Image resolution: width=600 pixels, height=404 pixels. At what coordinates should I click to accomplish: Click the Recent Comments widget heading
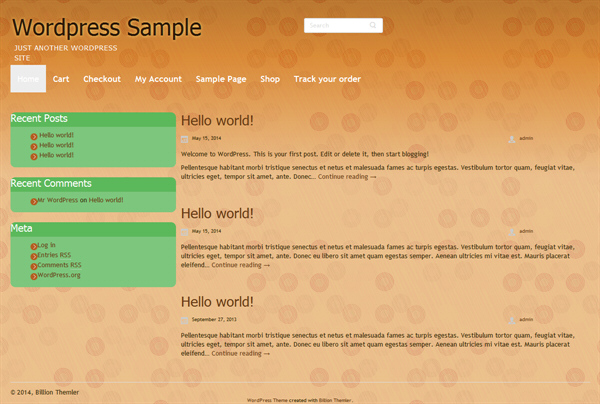point(51,184)
